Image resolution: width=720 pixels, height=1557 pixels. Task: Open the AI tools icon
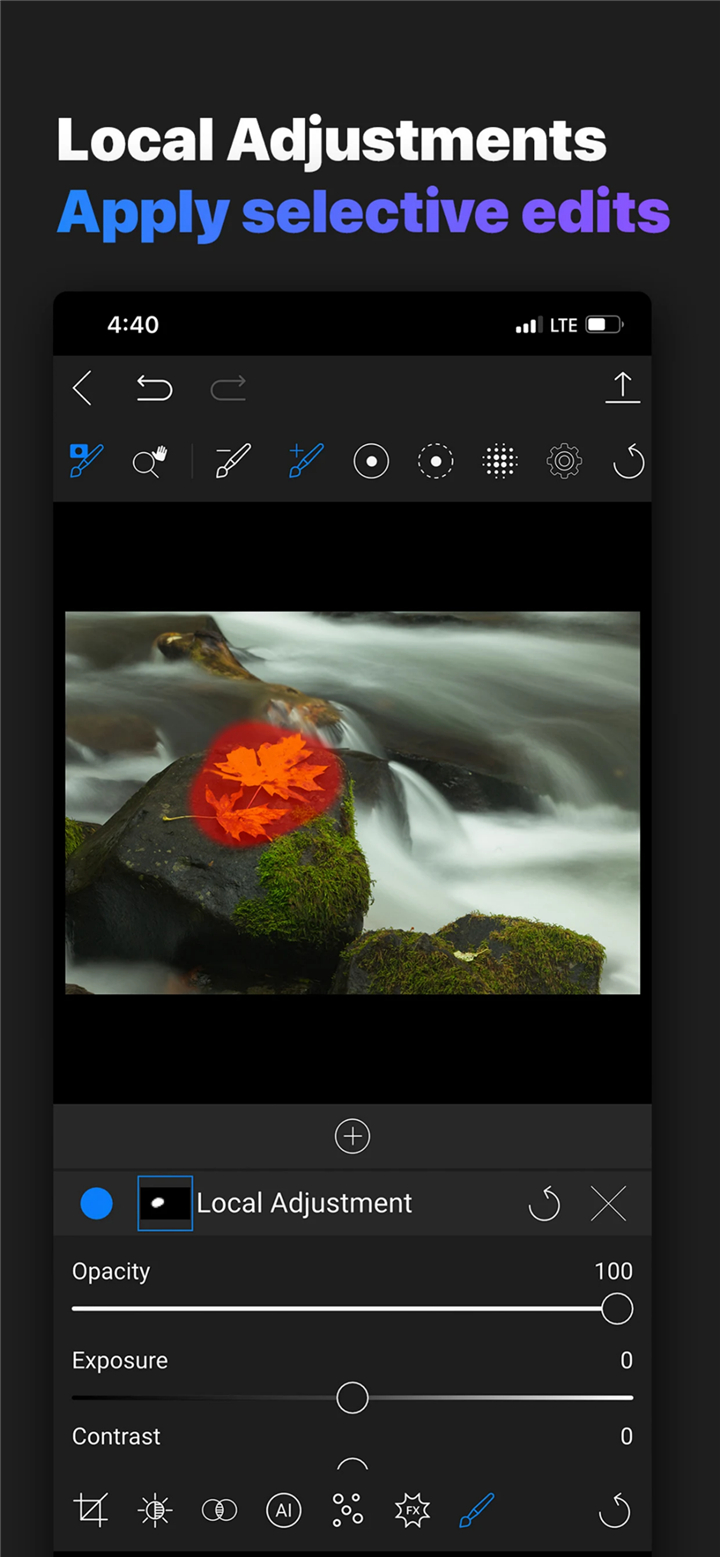(283, 1509)
